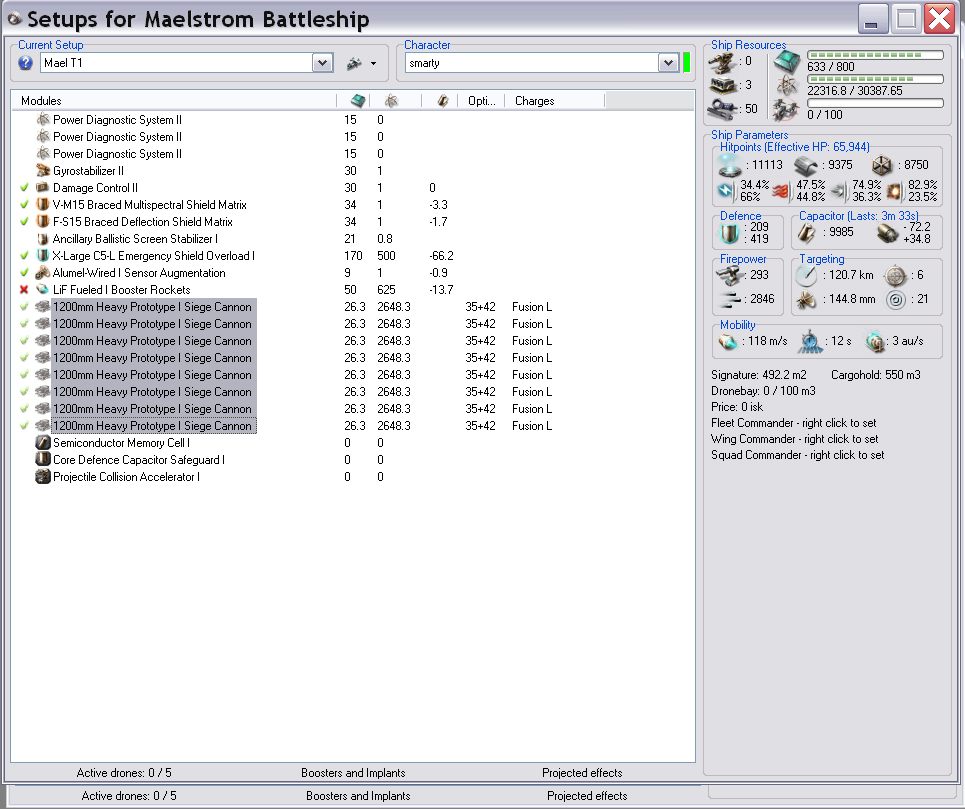This screenshot has height=809, width=965.
Task: Click the Fleet Commander text line
Action: coord(797,423)
